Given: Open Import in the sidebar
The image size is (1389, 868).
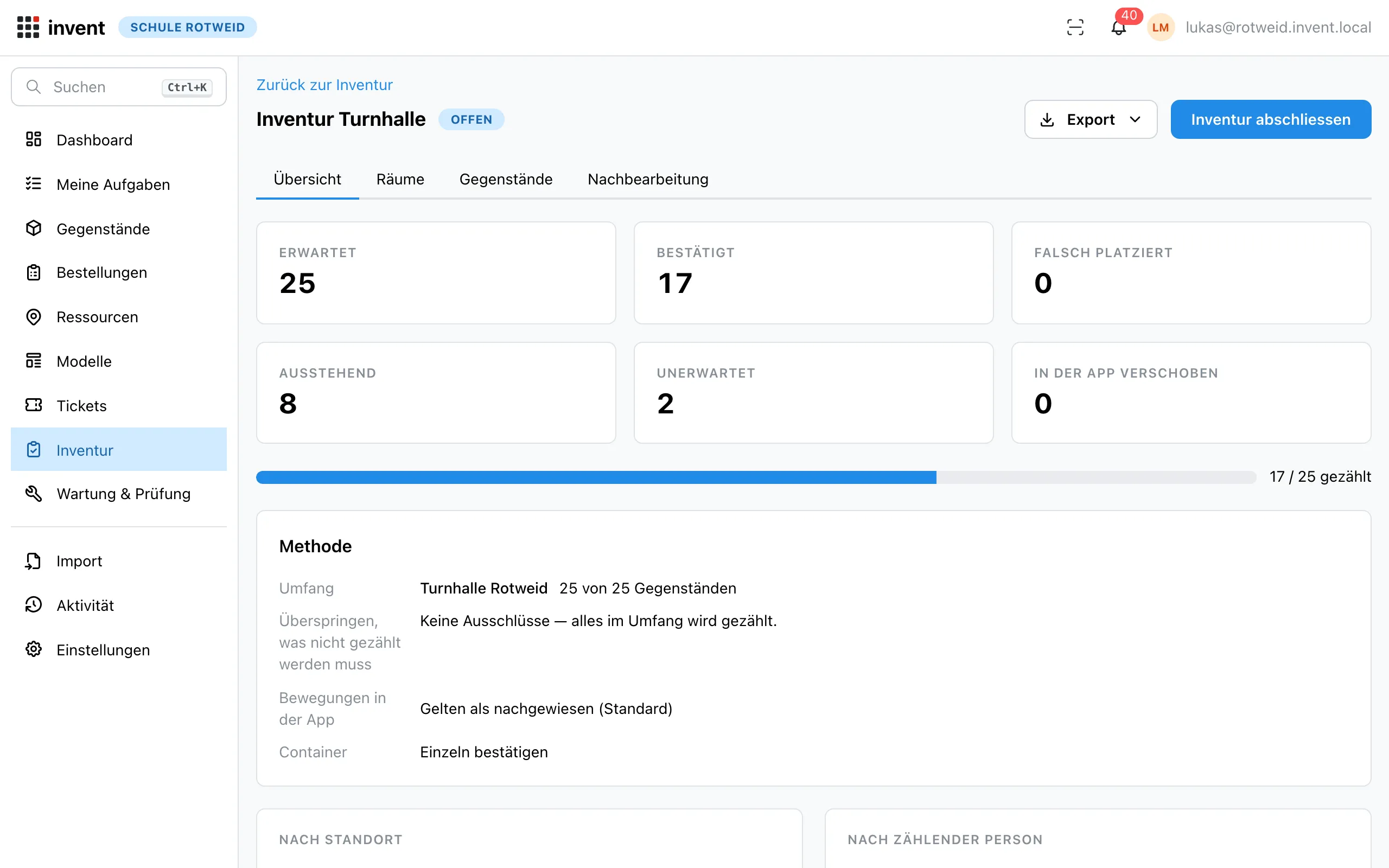Looking at the screenshot, I should coord(119,561).
